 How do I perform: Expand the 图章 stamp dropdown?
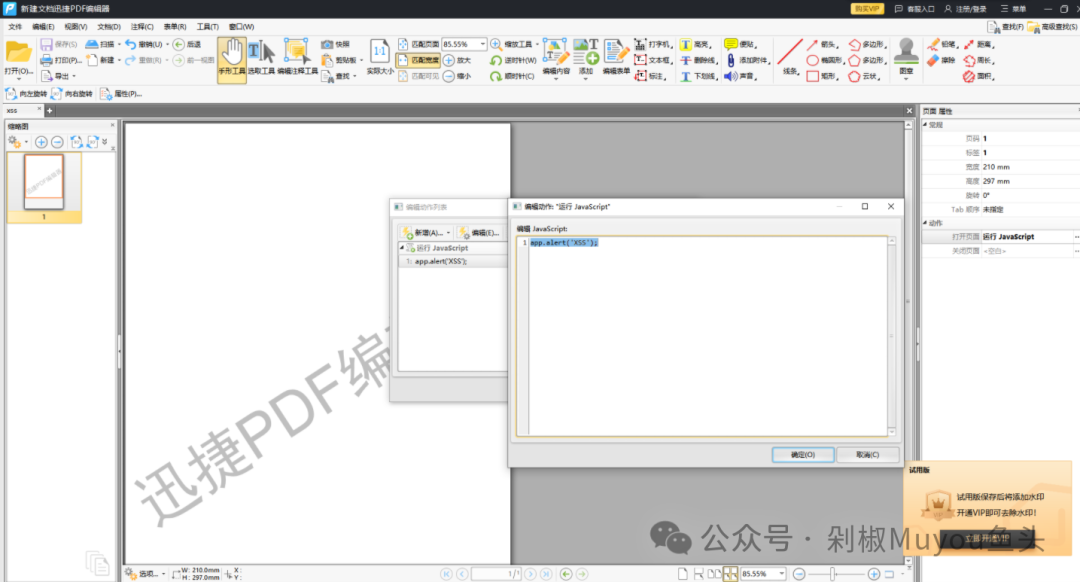click(906, 79)
